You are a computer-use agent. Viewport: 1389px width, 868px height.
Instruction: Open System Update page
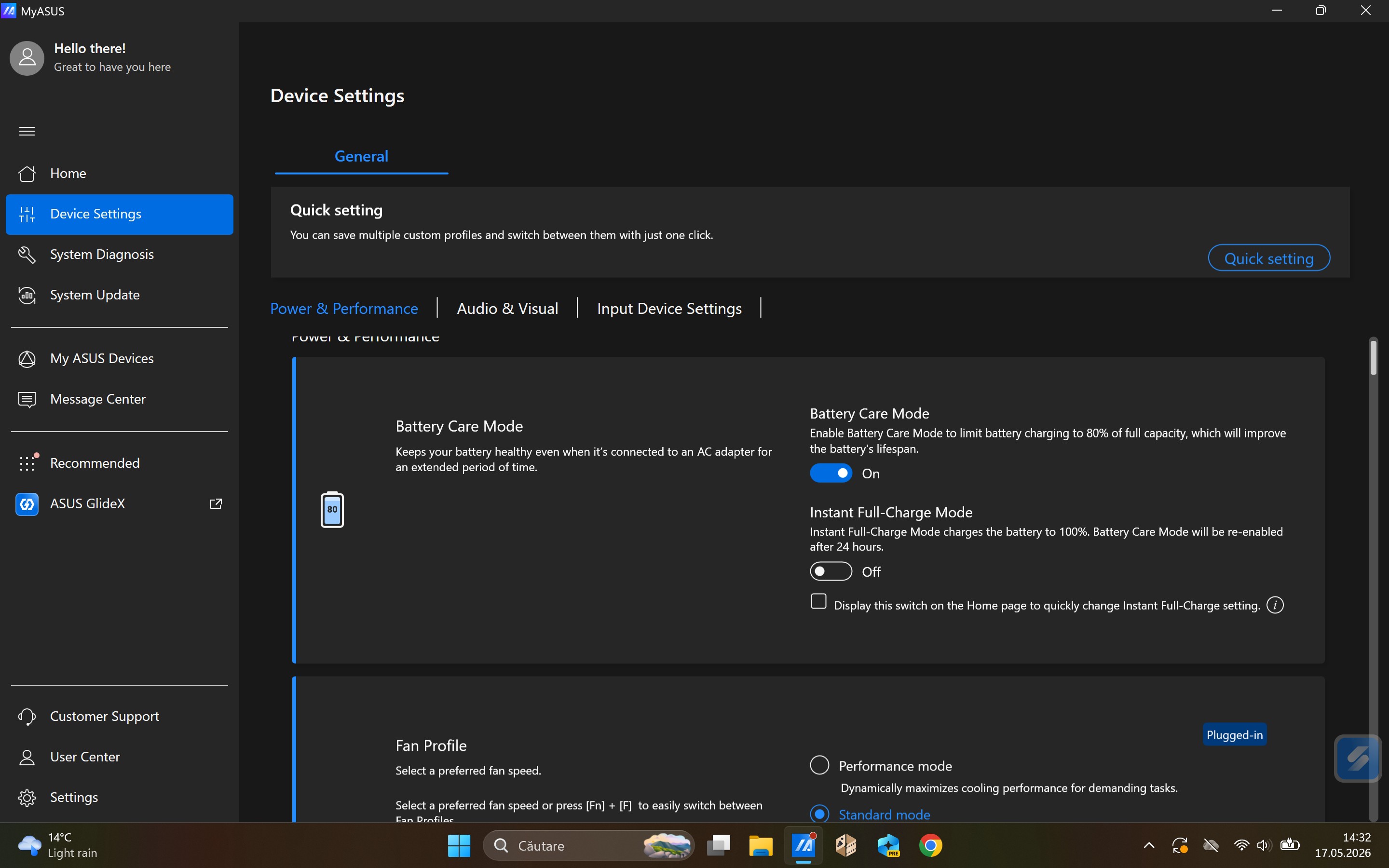tap(120, 295)
